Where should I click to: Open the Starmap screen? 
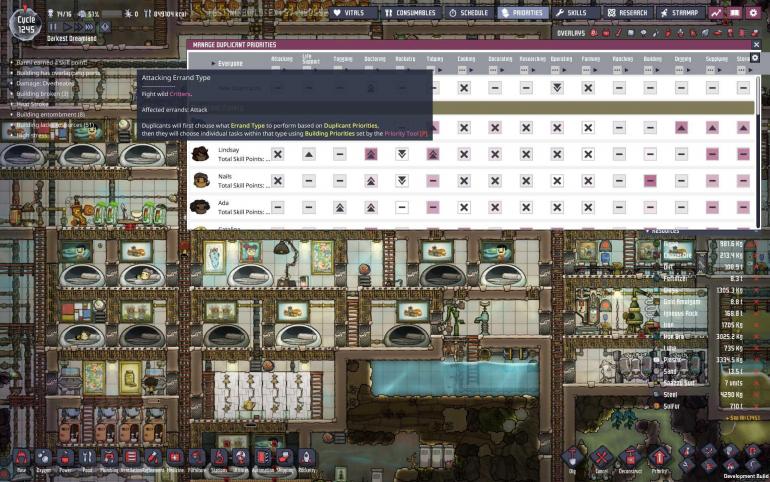click(680, 13)
